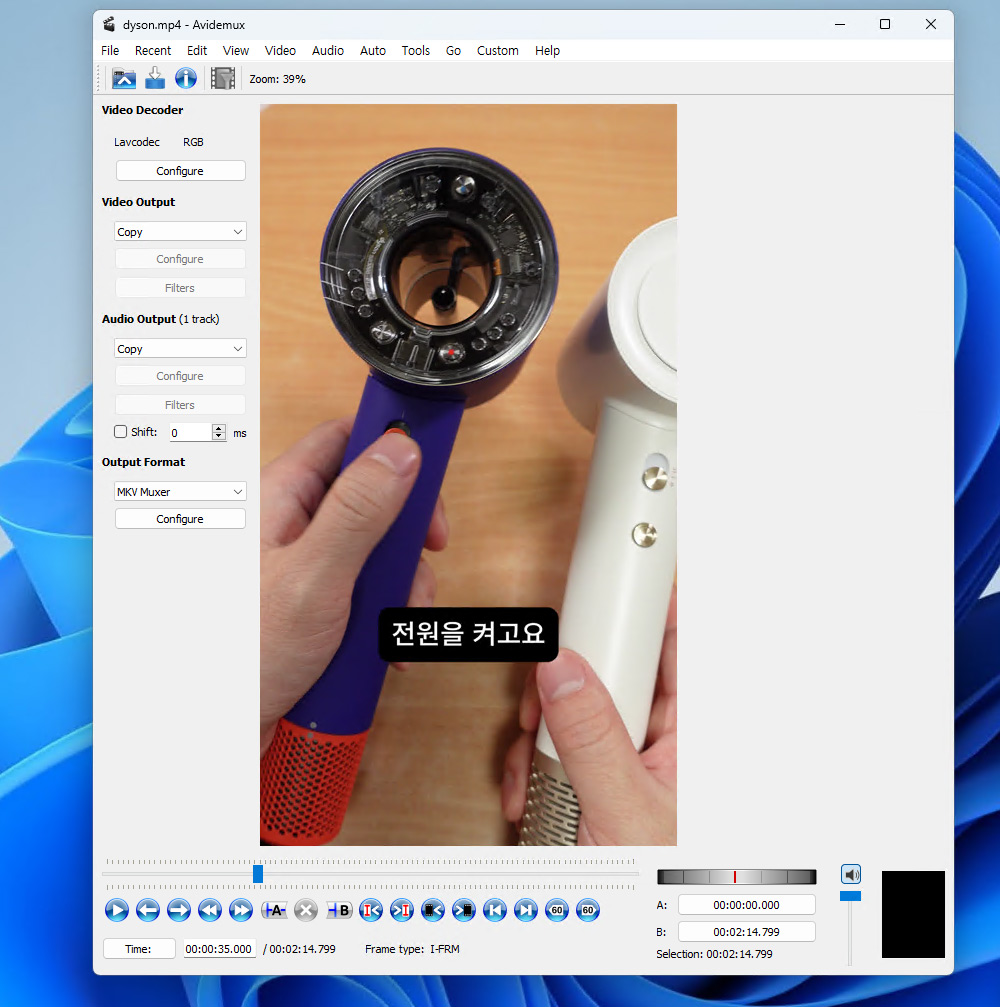Viewport: 1000px width, 1007px height.
Task: Delete selection X button
Action: (x=306, y=910)
